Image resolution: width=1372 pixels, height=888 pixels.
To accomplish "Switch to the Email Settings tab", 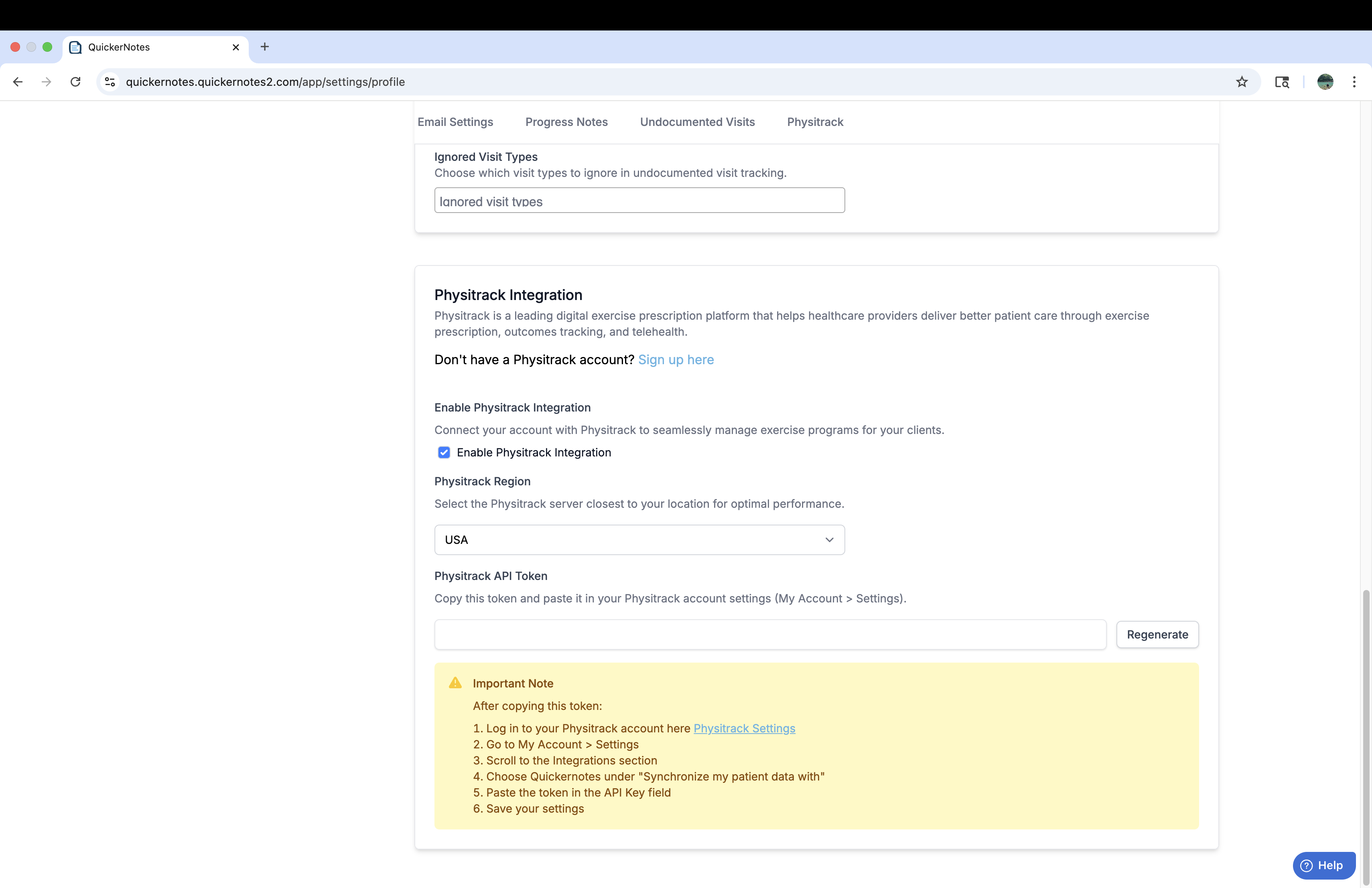I will pyautogui.click(x=455, y=122).
